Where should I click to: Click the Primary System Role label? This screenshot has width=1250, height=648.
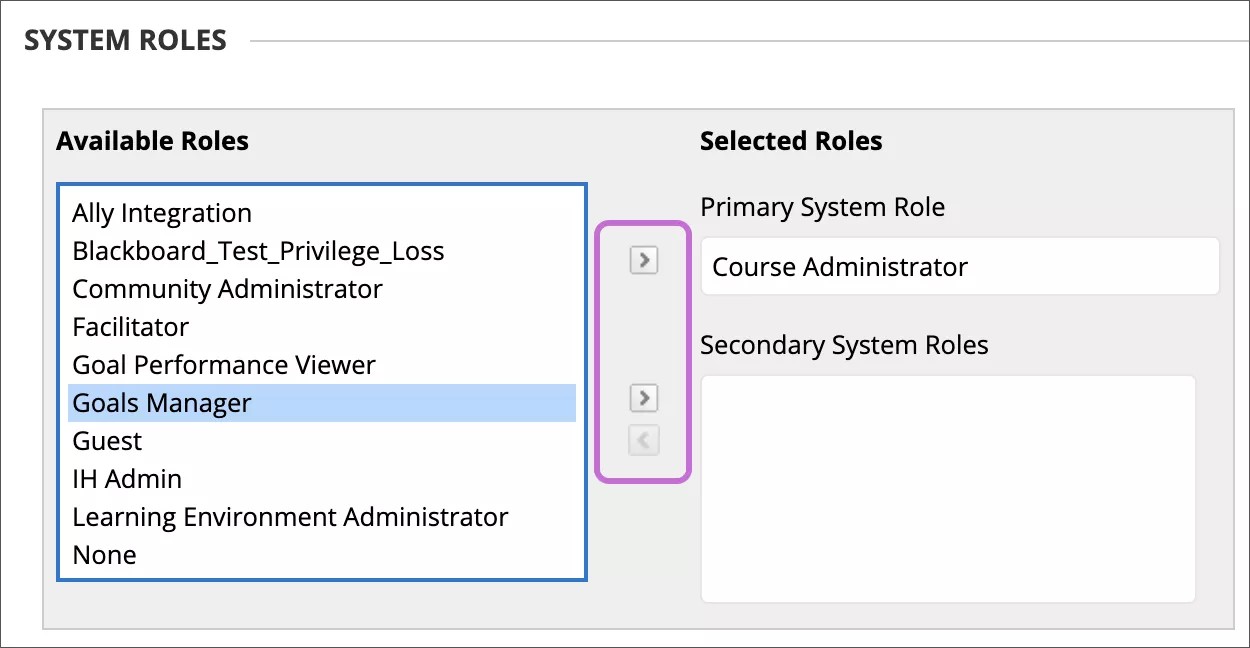823,207
